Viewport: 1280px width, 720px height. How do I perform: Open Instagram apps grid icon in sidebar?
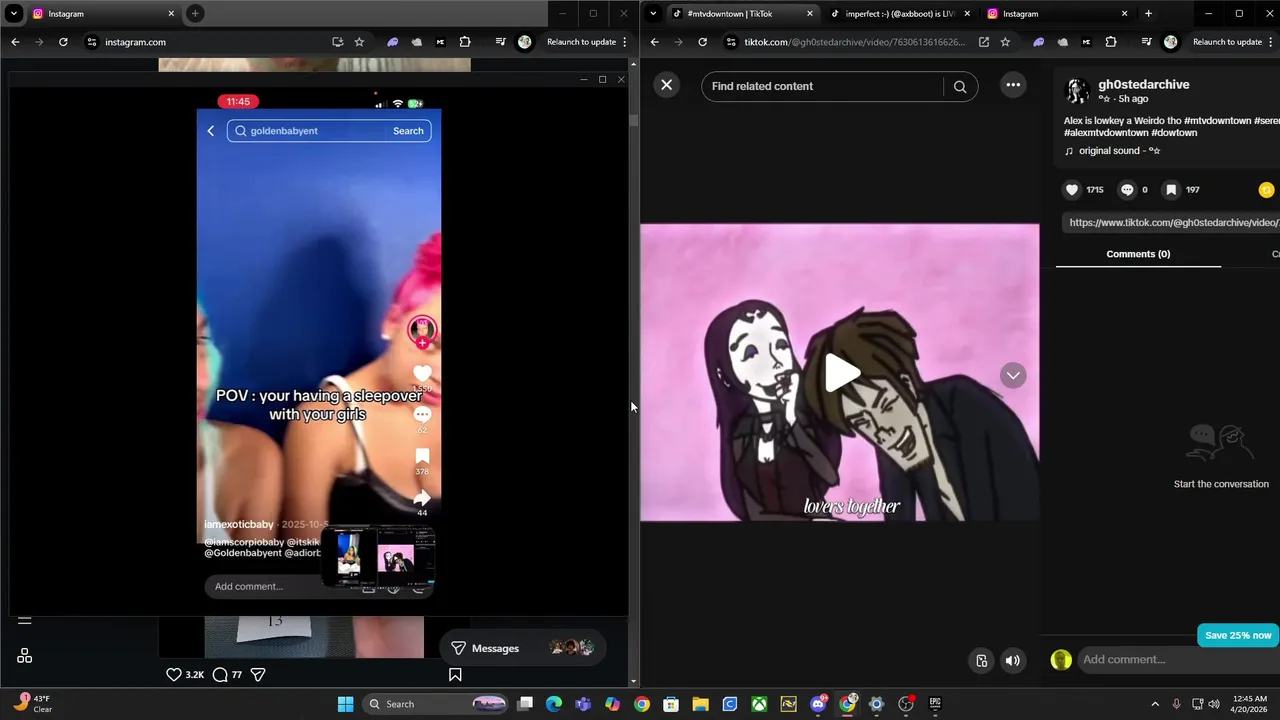coord(25,656)
